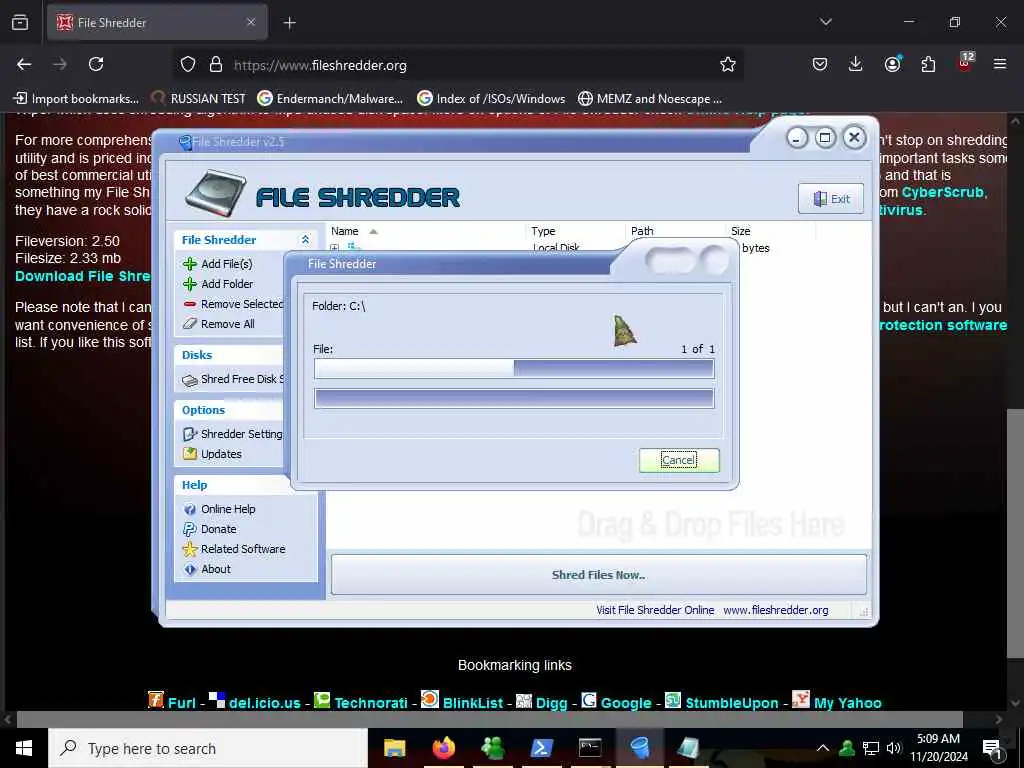The height and width of the screenshot is (768, 1024).
Task: Click the Save to Pocket icon
Action: (820, 64)
